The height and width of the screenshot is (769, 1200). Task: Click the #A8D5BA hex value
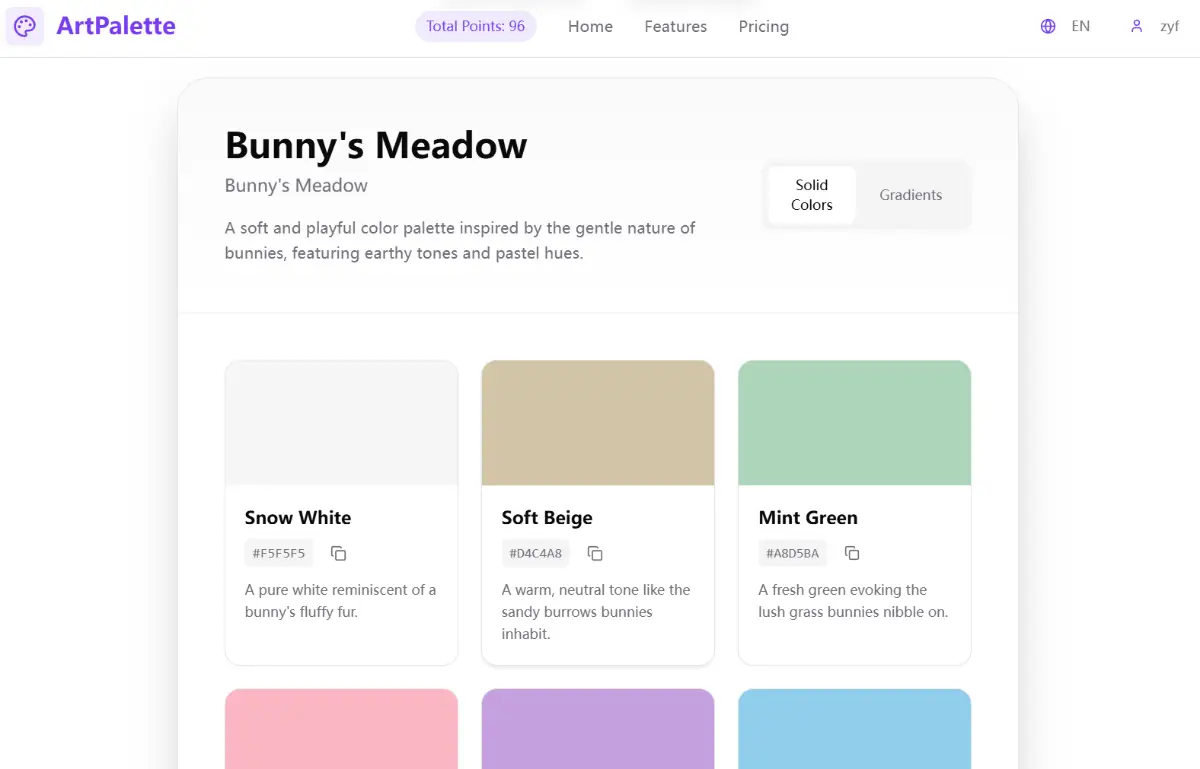[x=793, y=553]
